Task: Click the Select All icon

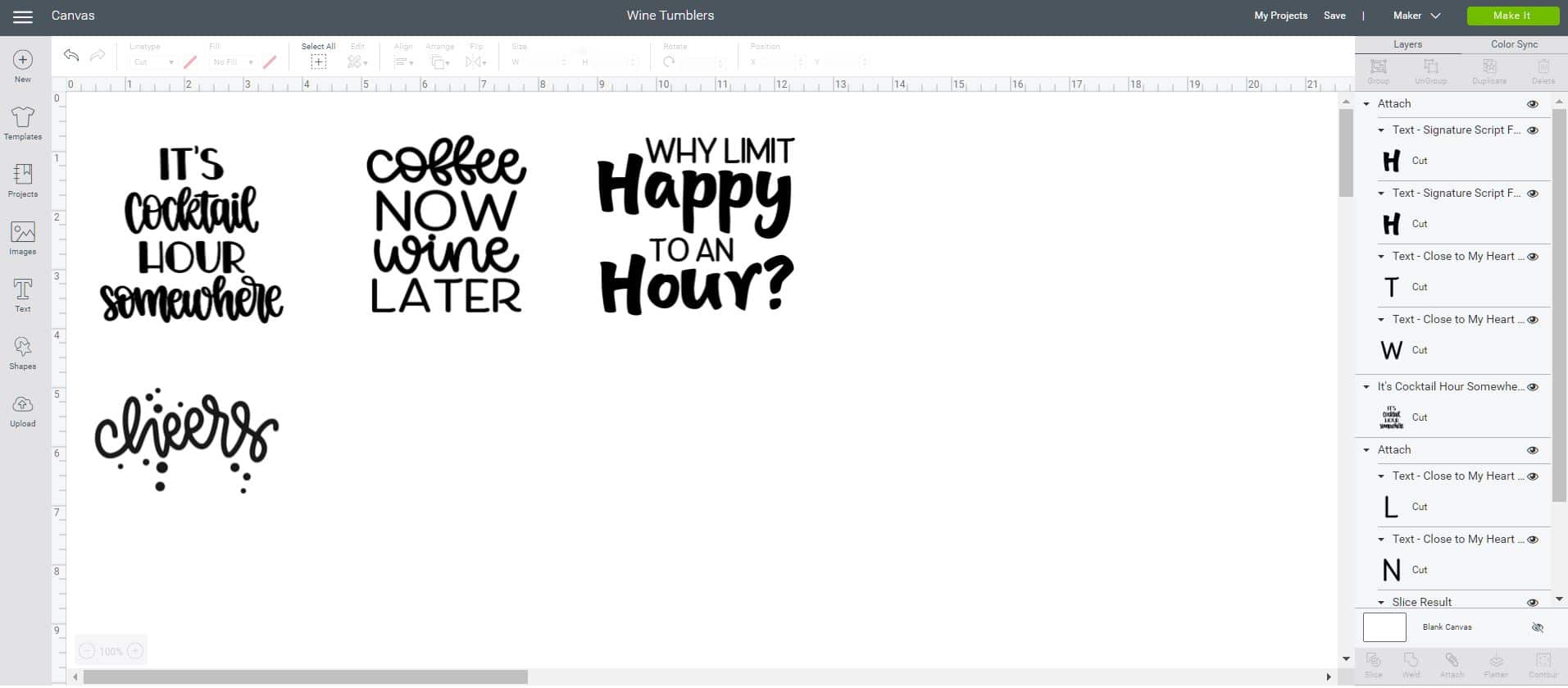Action: pos(318,62)
